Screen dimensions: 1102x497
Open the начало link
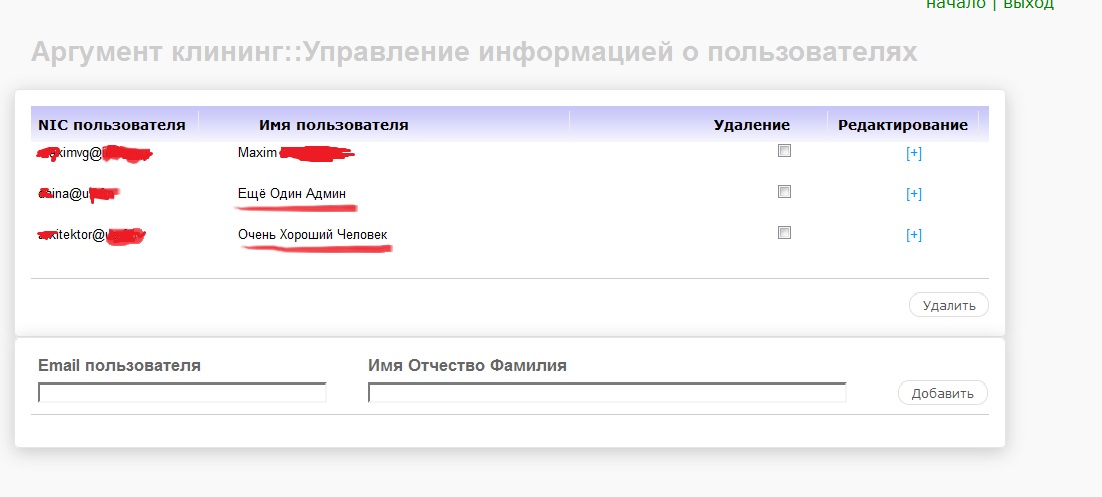955,4
